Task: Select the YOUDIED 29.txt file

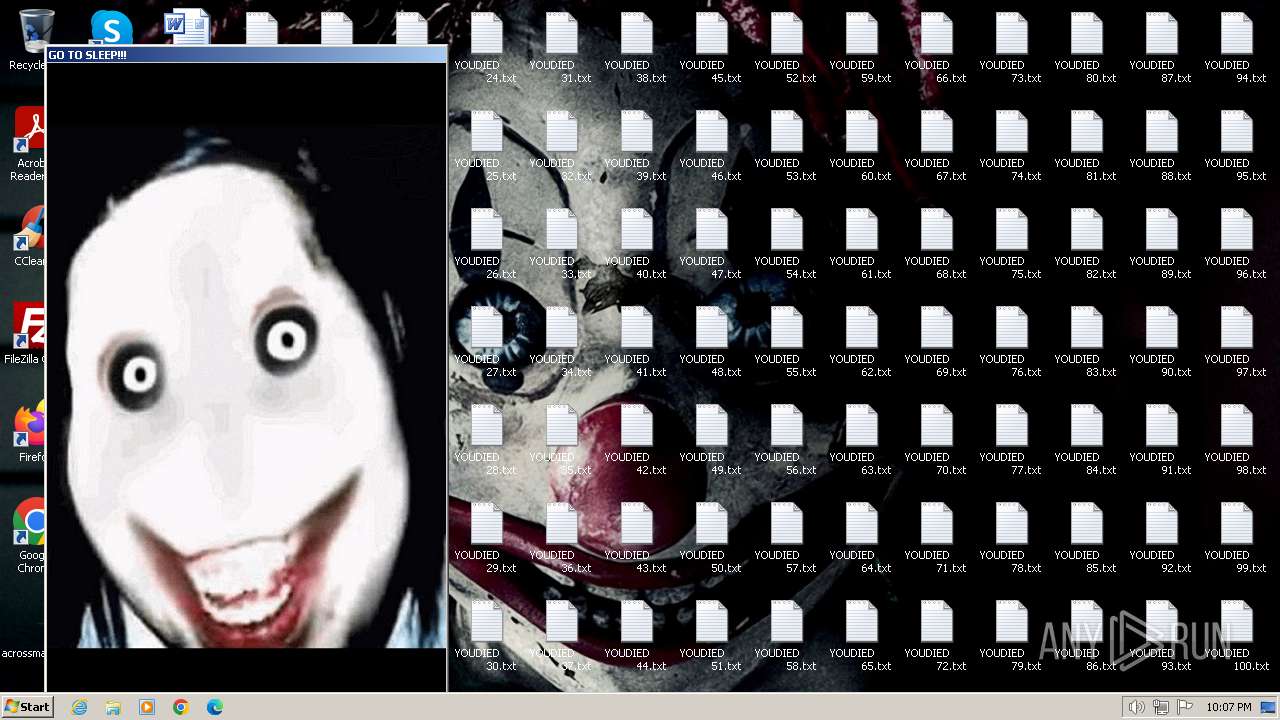Action: [486, 539]
